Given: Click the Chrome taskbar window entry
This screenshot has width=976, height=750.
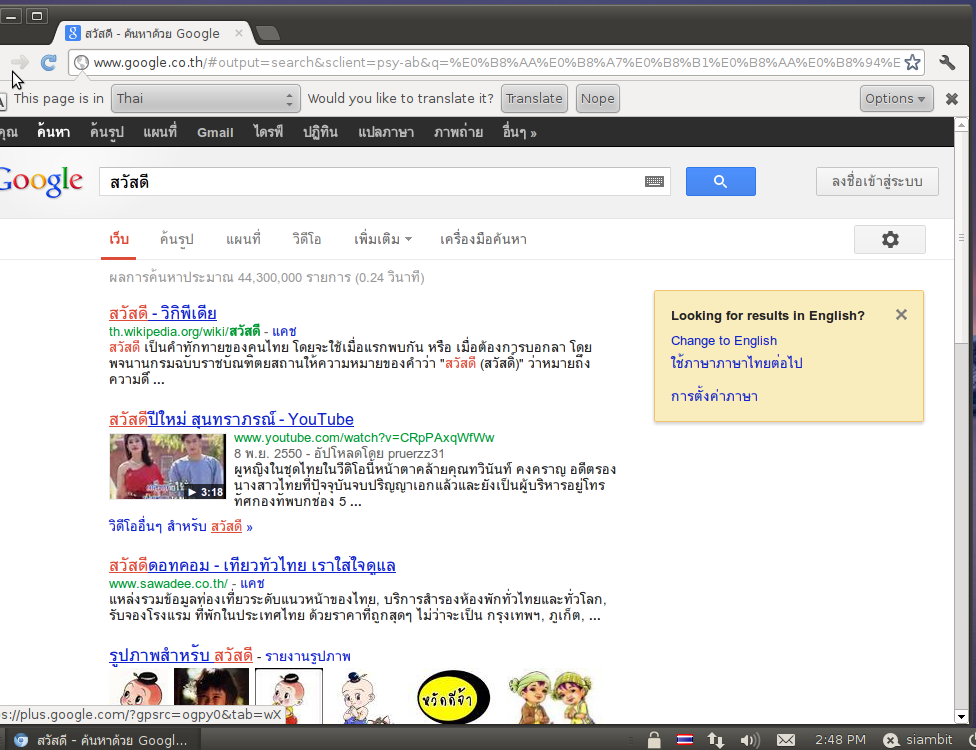Looking at the screenshot, I should [101, 740].
